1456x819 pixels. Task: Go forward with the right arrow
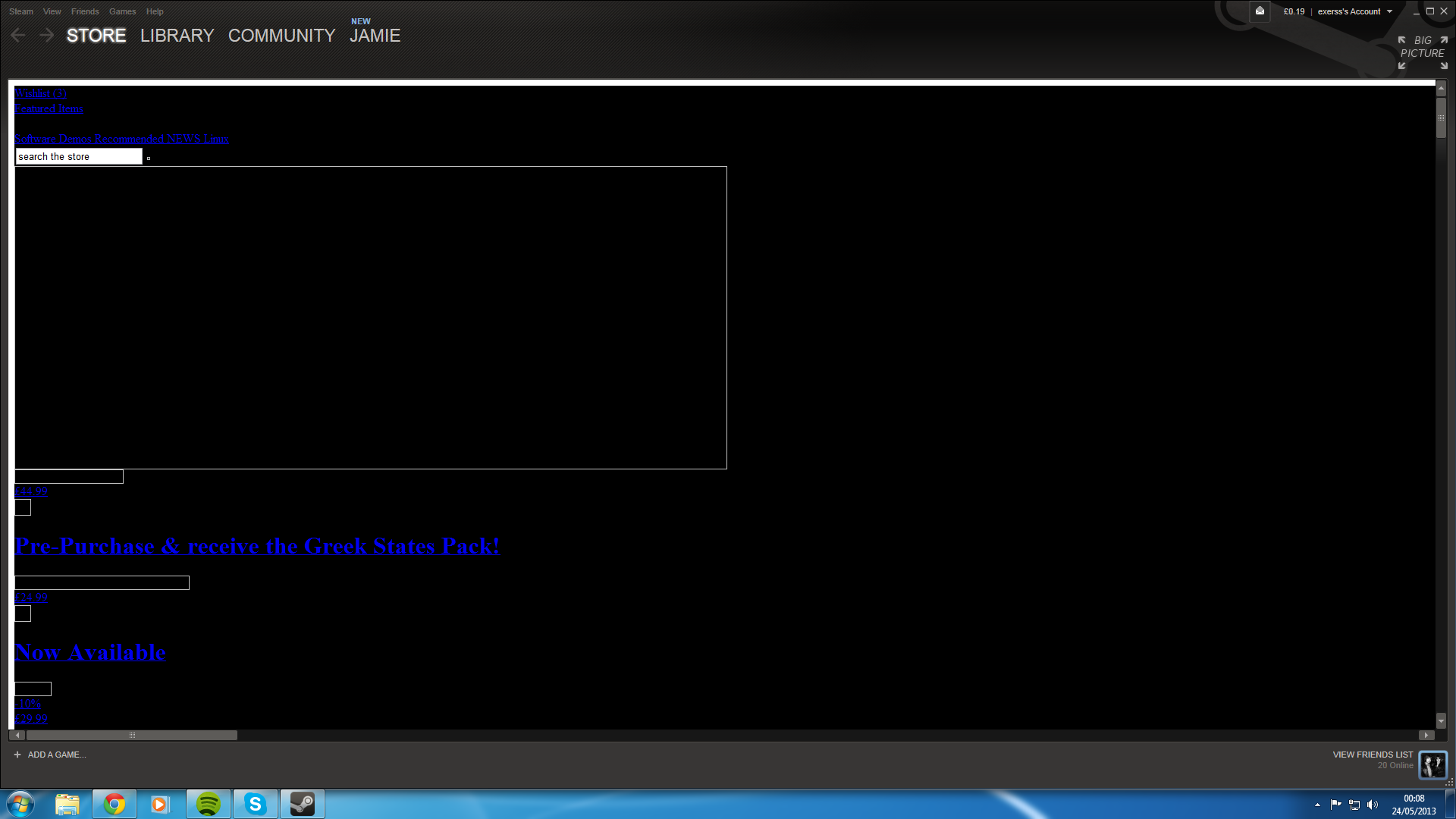pyautogui.click(x=46, y=35)
